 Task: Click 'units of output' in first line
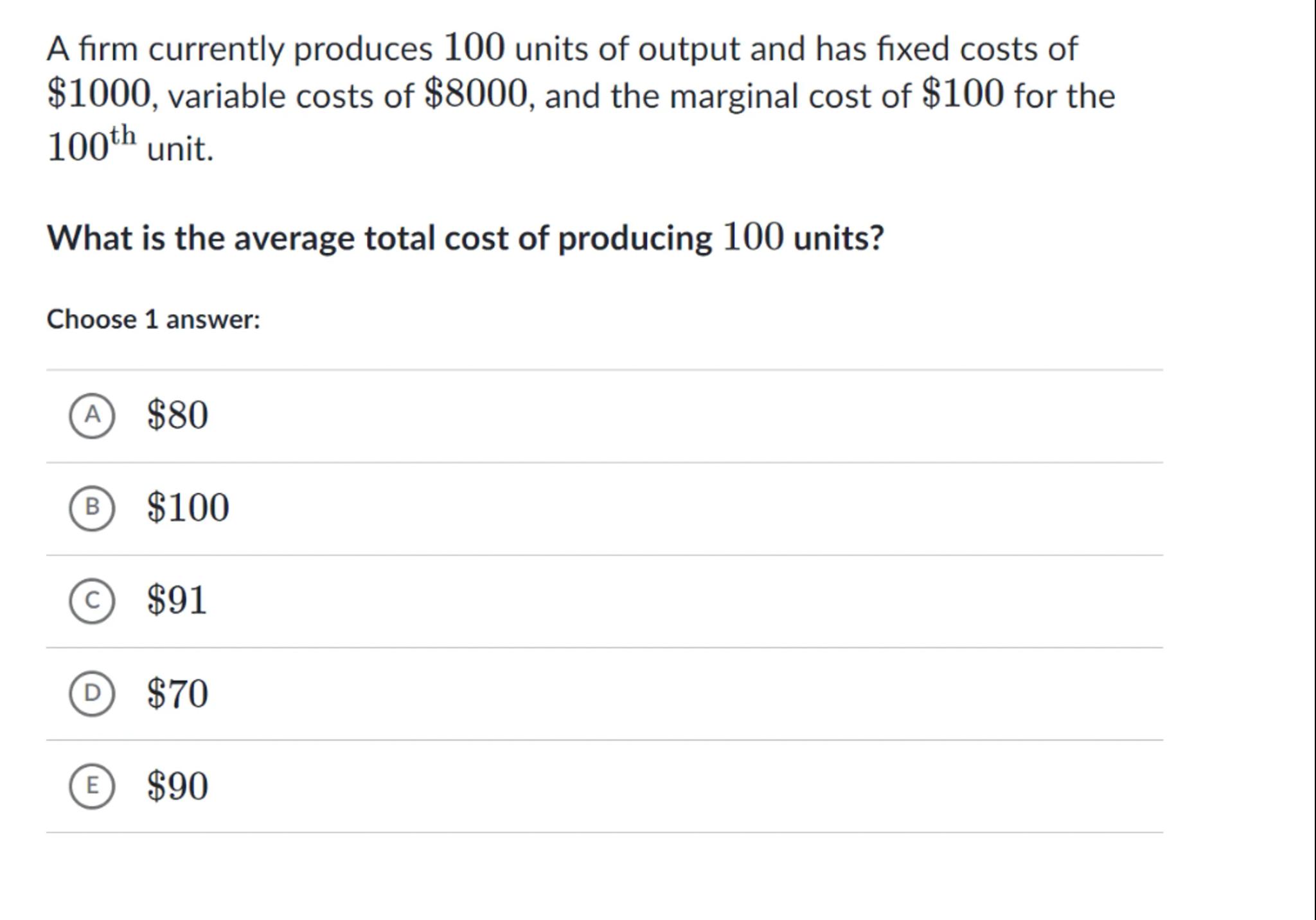(x=627, y=49)
